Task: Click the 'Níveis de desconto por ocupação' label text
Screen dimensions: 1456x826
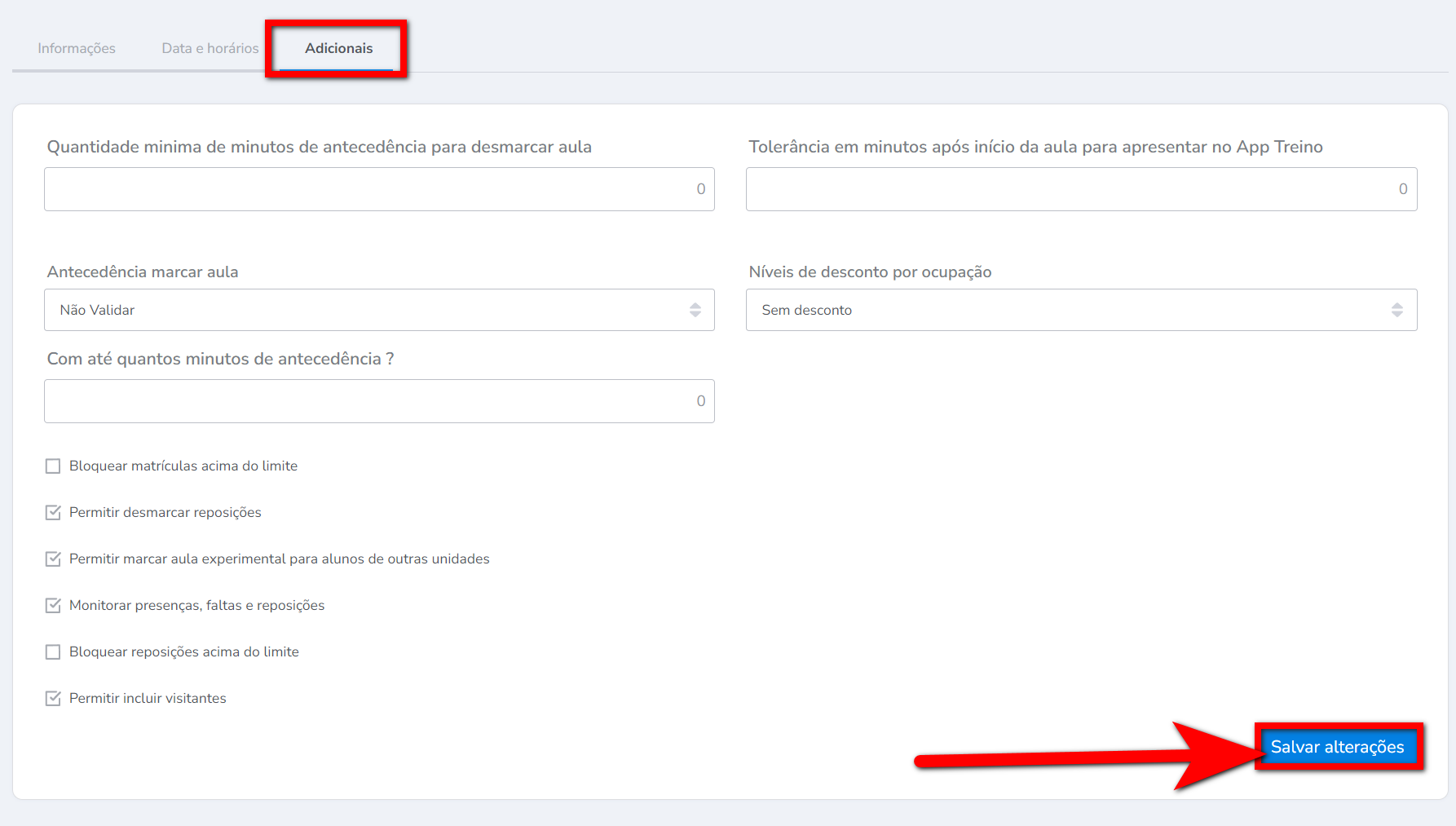Action: pos(870,272)
